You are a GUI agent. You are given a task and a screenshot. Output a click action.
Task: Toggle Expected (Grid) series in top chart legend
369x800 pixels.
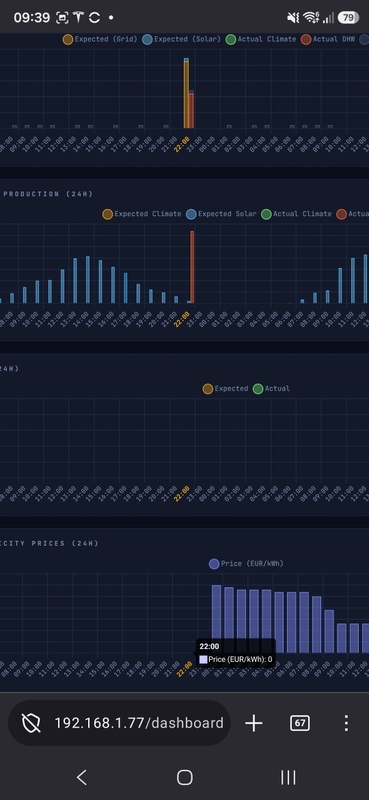pyautogui.click(x=100, y=39)
